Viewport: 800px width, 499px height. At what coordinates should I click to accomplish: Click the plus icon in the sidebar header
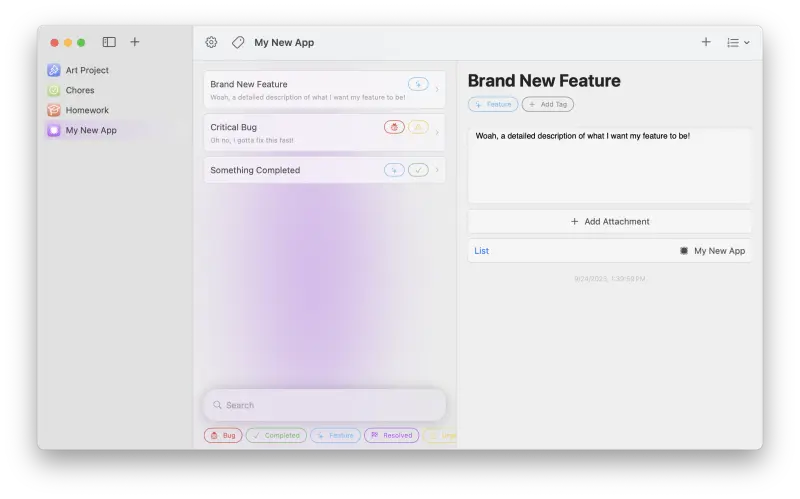coord(135,42)
